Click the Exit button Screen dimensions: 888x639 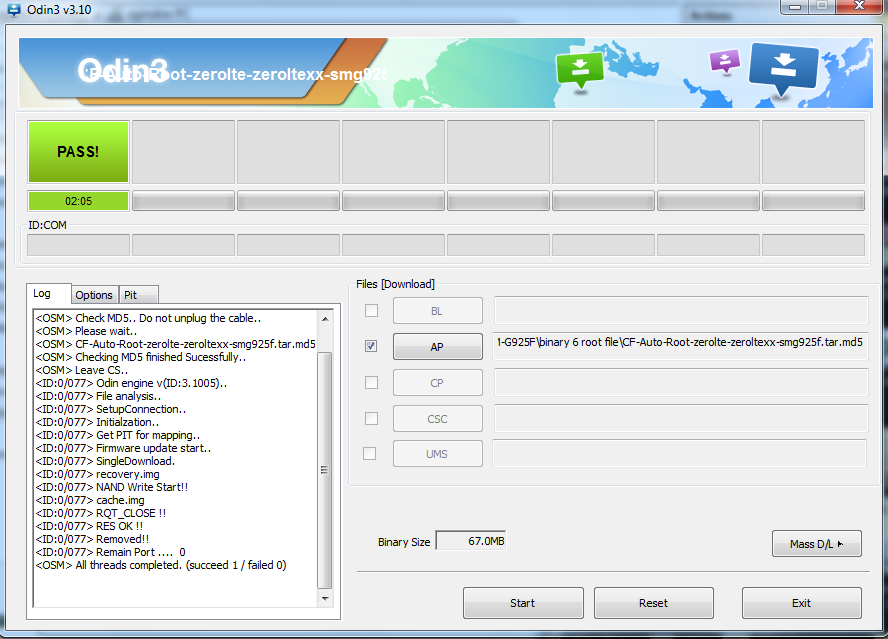[801, 603]
